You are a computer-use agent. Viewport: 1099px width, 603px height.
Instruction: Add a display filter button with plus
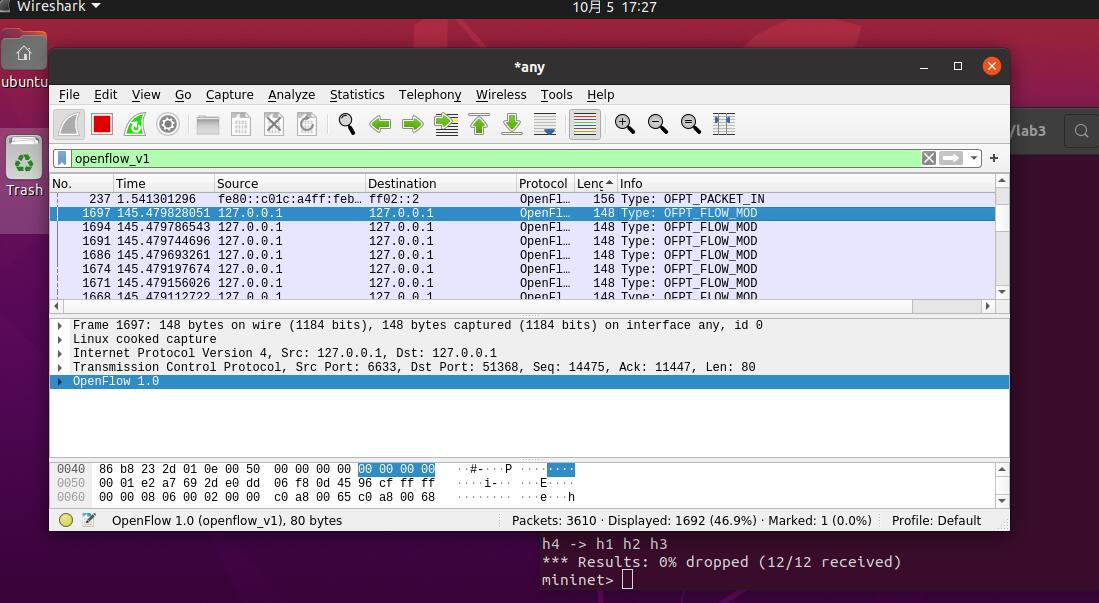pos(994,158)
